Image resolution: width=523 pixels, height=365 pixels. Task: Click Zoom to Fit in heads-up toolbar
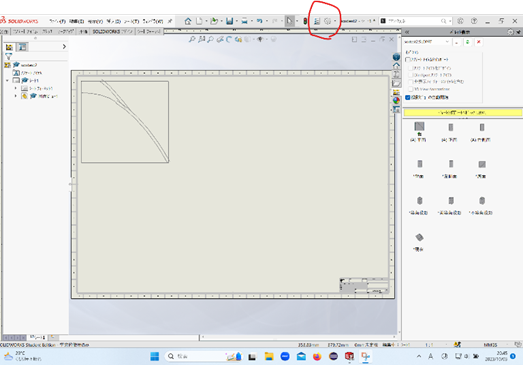click(x=192, y=39)
